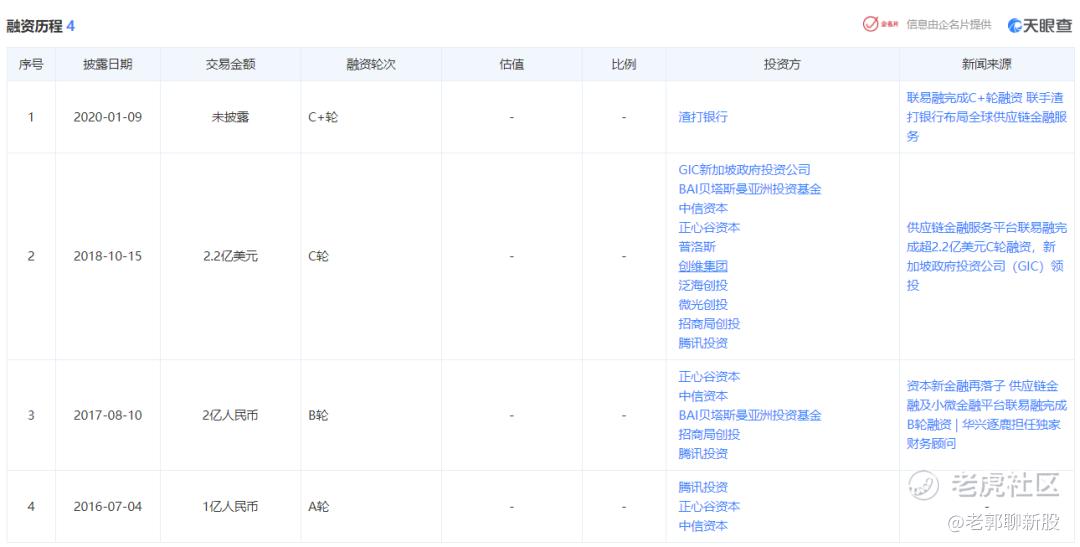Open investor link 创维集团
The image size is (1080, 547).
[703, 266]
